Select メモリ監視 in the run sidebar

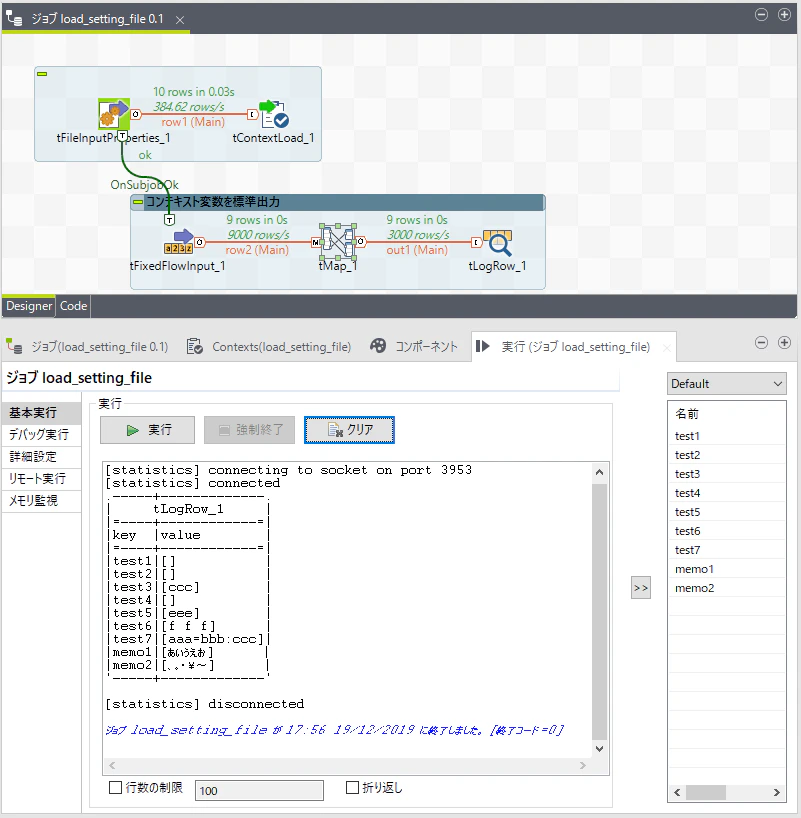[x=42, y=500]
